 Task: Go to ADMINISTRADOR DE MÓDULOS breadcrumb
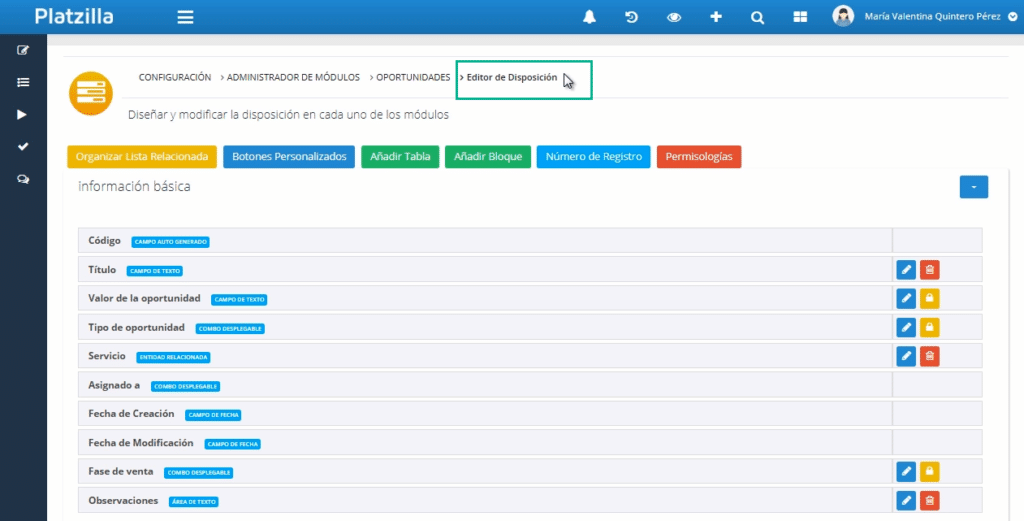293,77
